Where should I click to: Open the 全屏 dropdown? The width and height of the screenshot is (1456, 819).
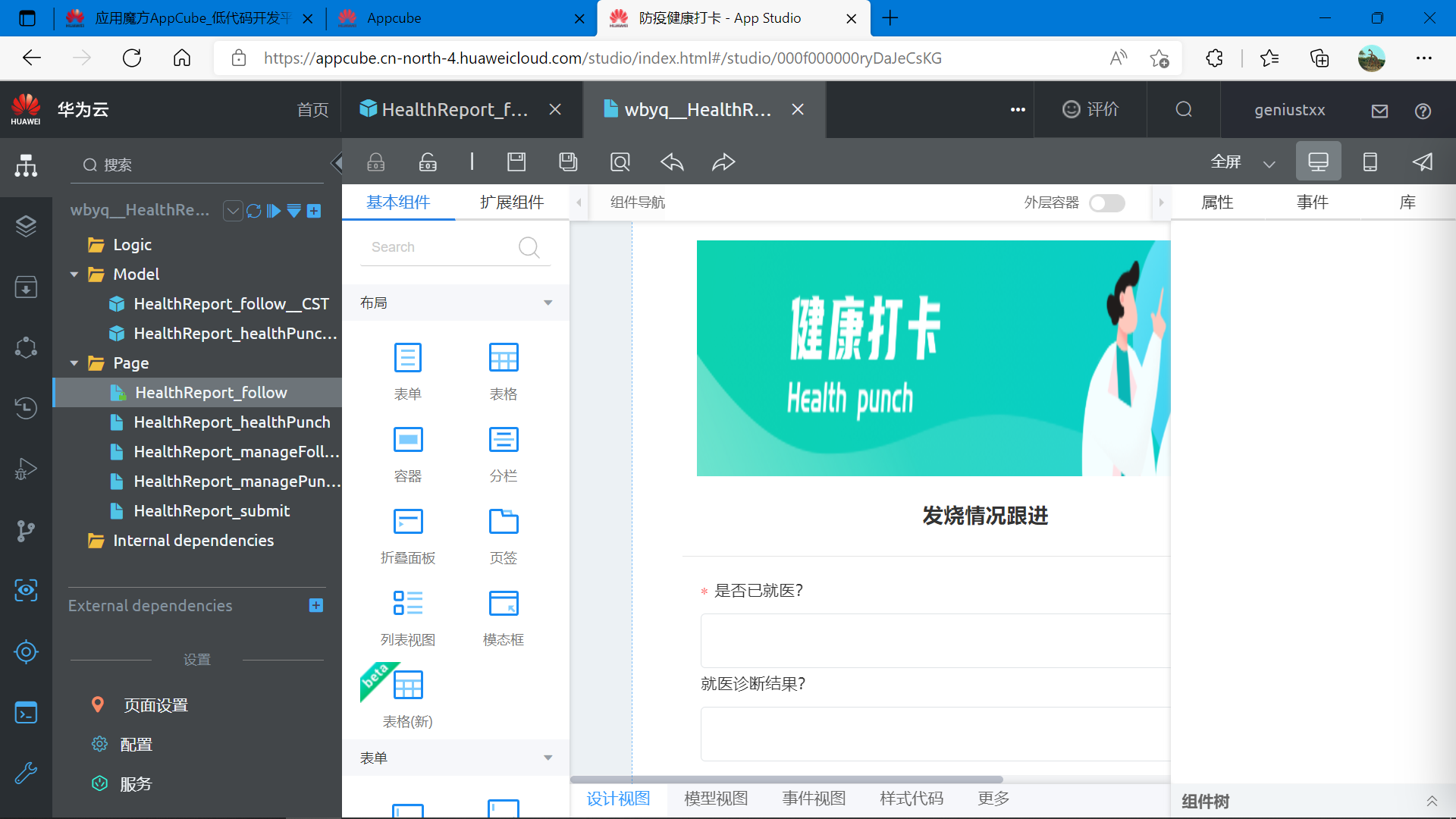1269,163
